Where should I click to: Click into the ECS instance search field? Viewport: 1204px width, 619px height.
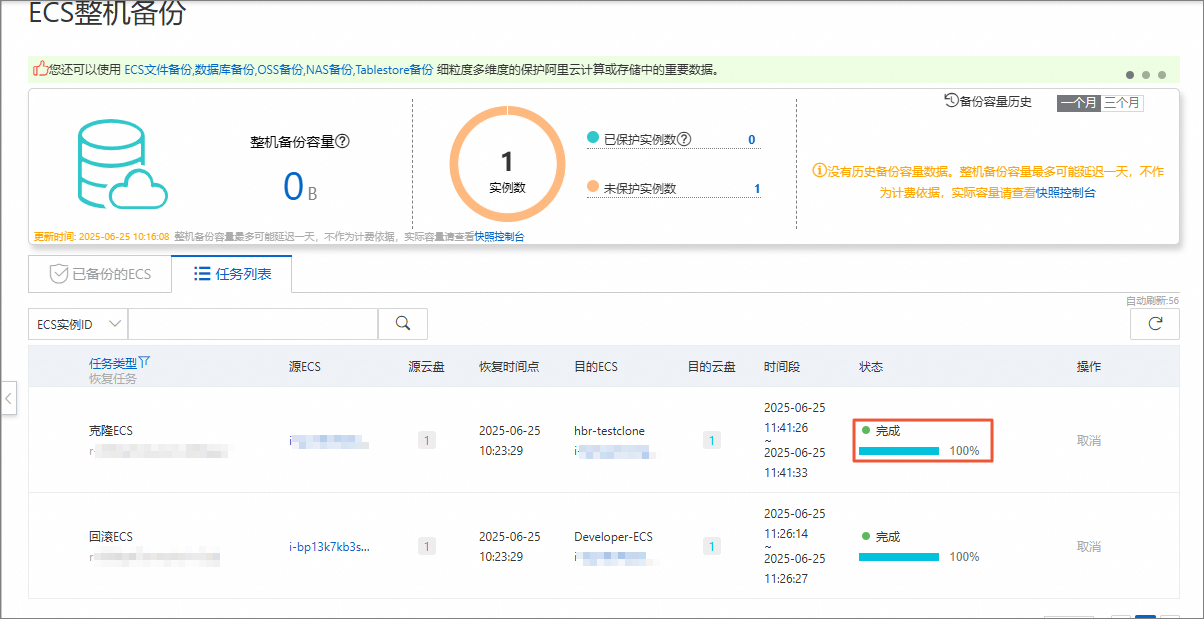tap(253, 324)
